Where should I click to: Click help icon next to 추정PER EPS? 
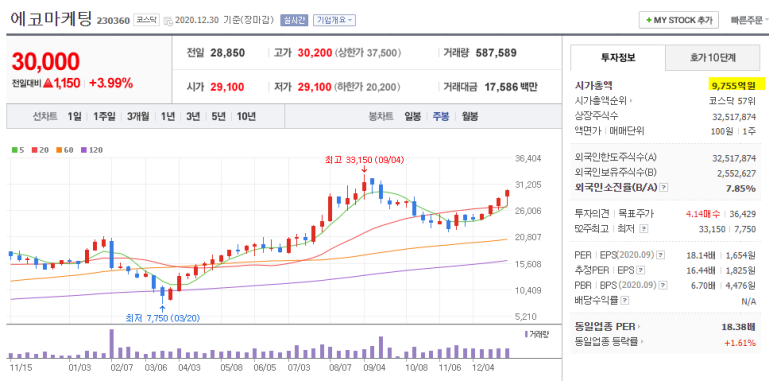pos(640,270)
